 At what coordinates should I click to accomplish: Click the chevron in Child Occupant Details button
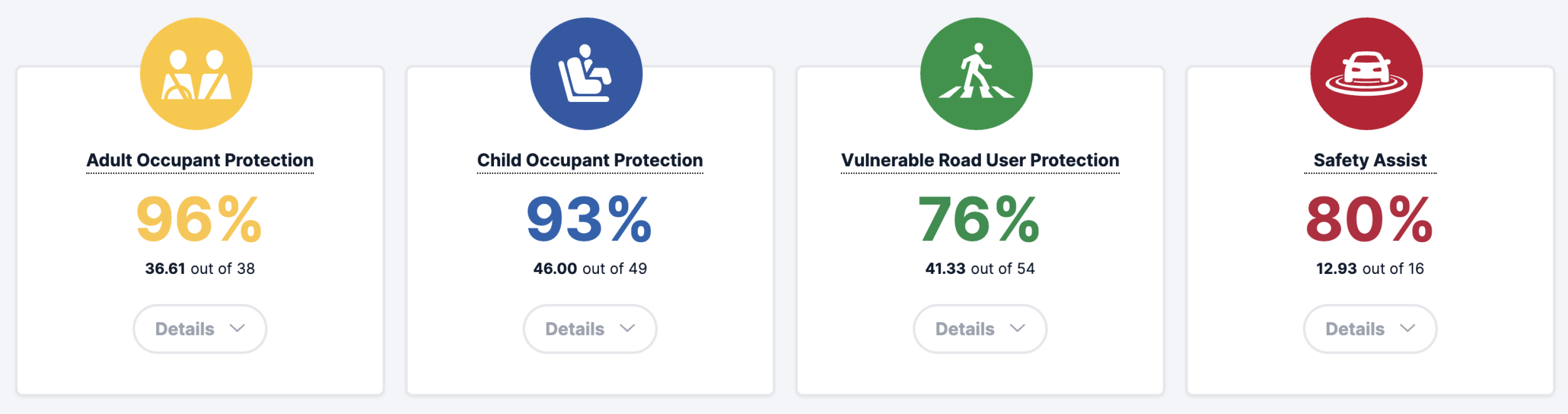click(x=628, y=329)
